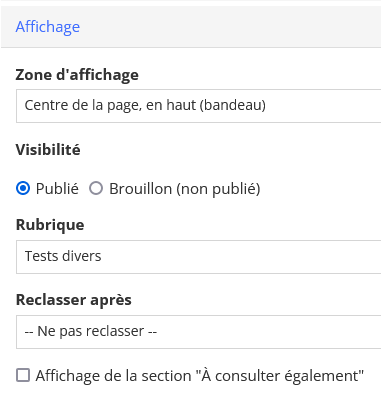Click the Brouillon (non publié) label text

(185, 189)
